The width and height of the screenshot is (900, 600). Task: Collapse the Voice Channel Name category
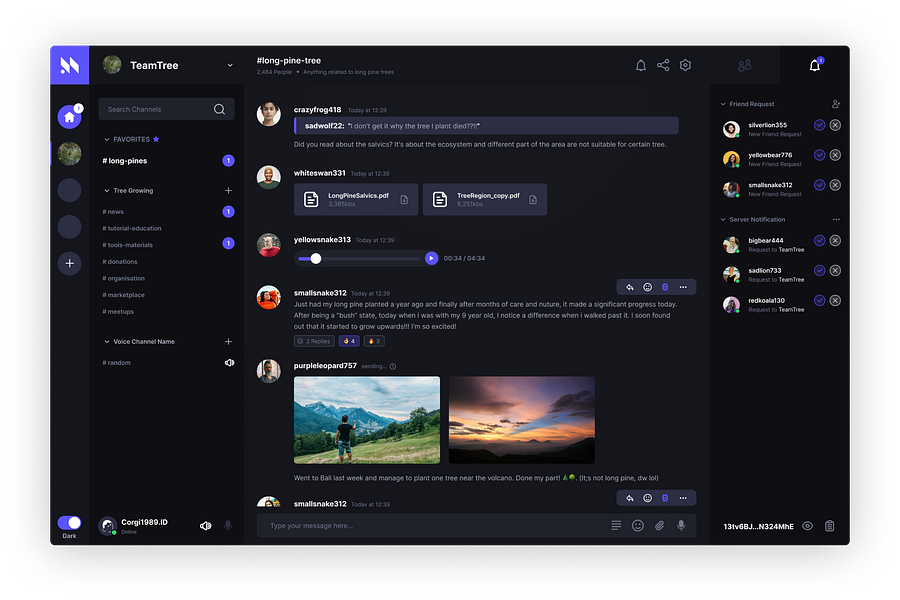(x=107, y=342)
